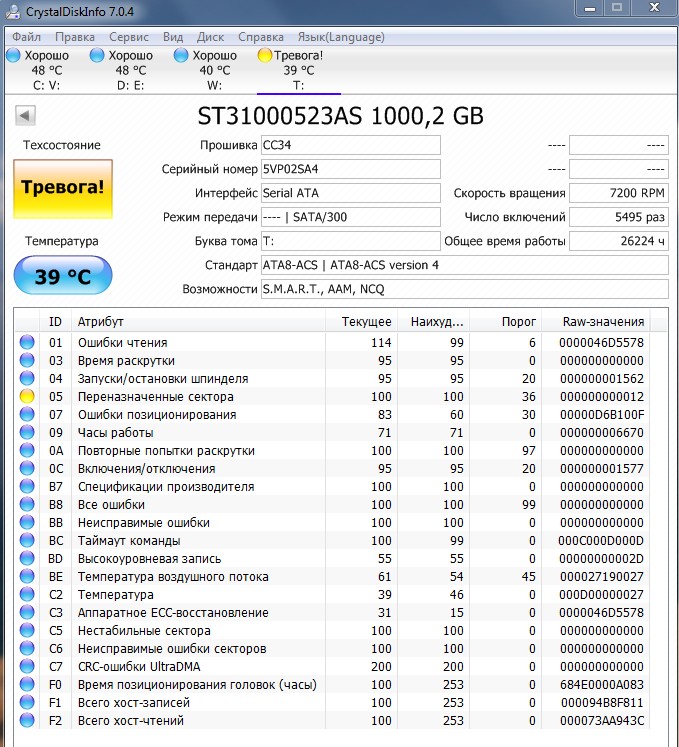
Task: Click status icon for Повторные попытки раскрутки
Action: (27, 450)
